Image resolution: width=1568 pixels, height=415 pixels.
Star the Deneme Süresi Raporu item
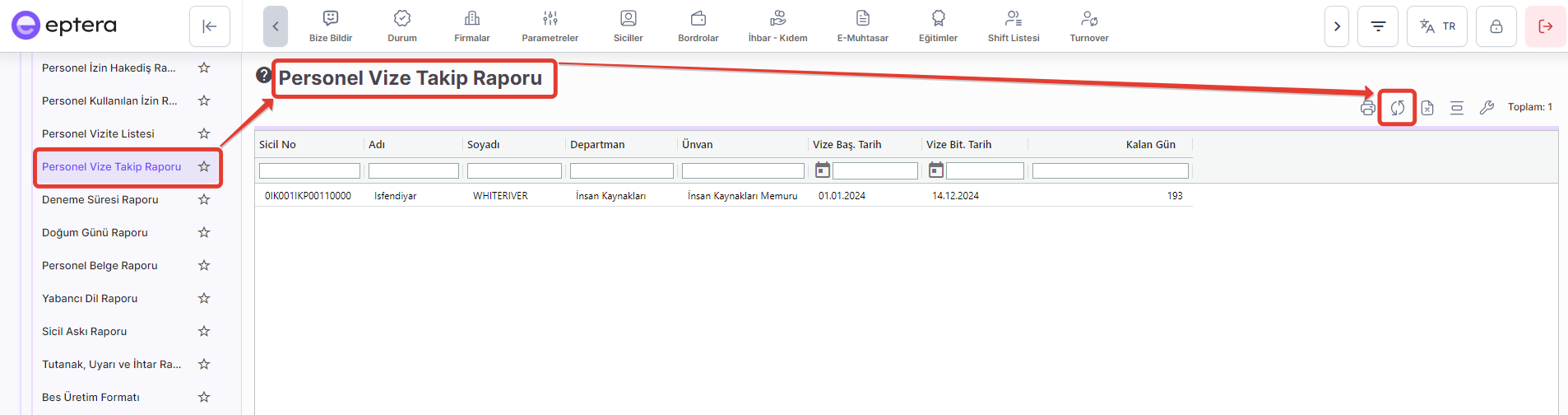(204, 199)
